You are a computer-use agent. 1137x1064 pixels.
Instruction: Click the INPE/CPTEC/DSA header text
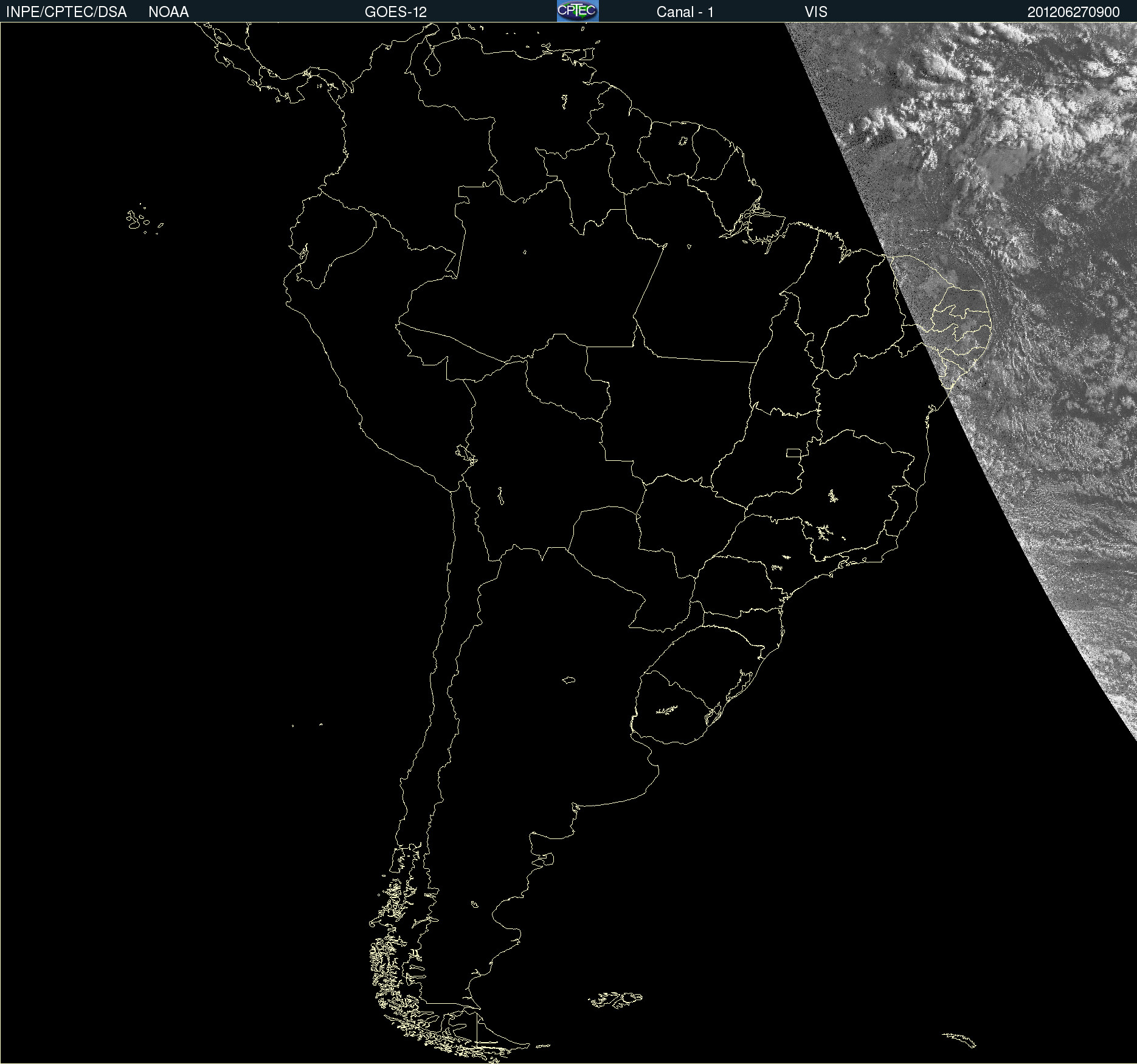point(66,12)
